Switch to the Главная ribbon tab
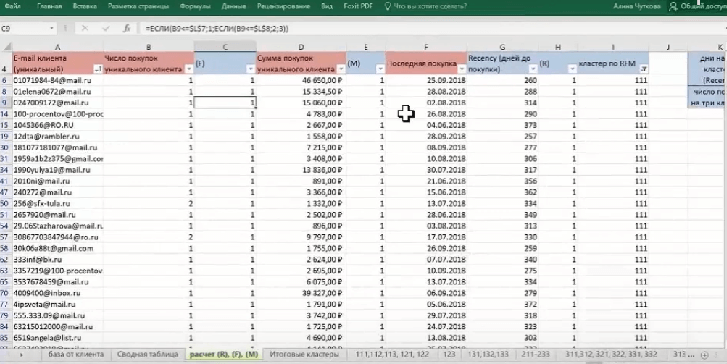 click(49, 6)
